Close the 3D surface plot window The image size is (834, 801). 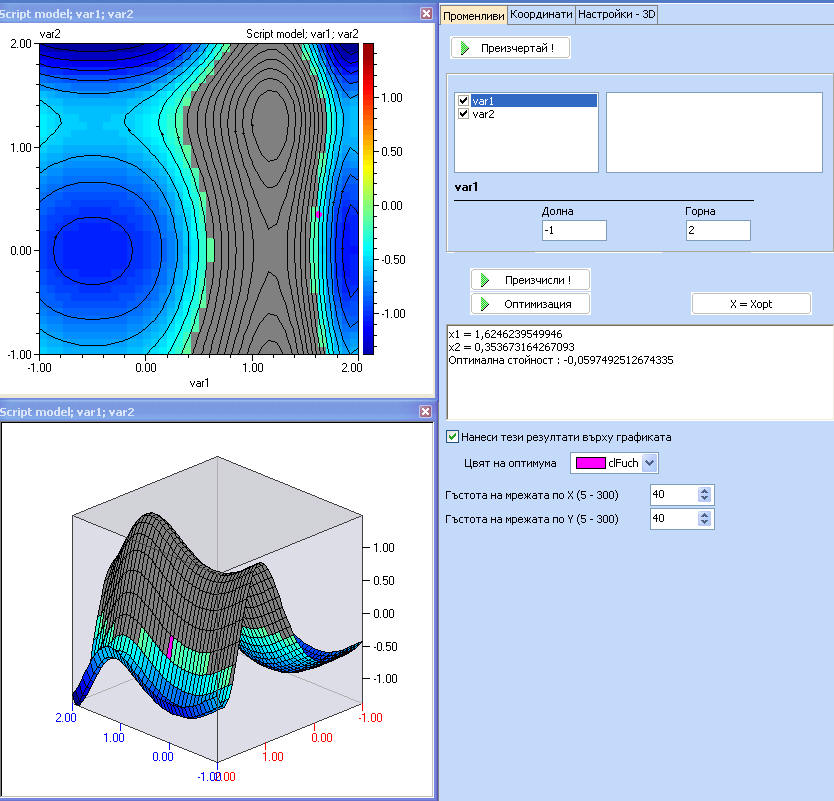pos(426,412)
